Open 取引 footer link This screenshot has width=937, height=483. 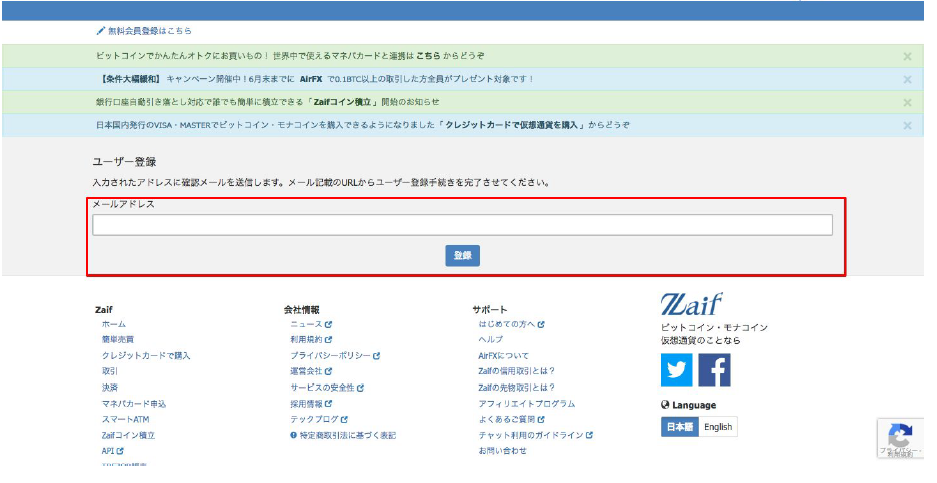(x=110, y=371)
